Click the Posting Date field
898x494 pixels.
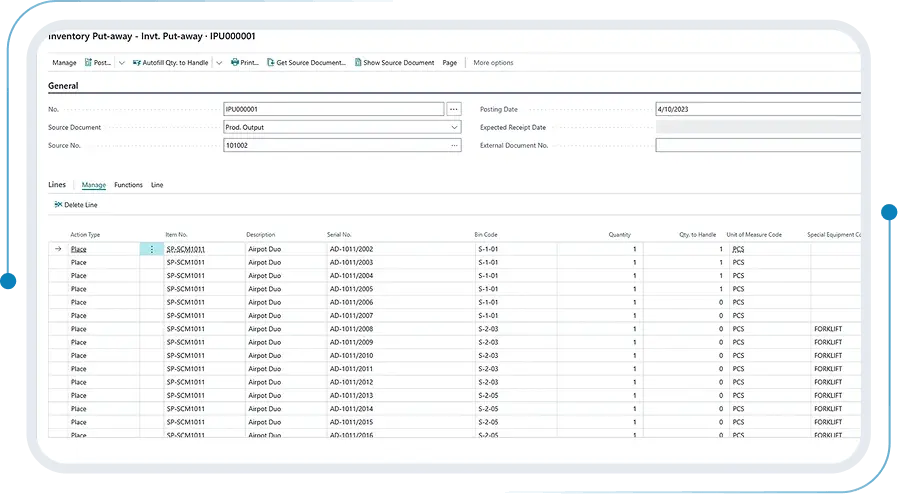pyautogui.click(x=758, y=109)
